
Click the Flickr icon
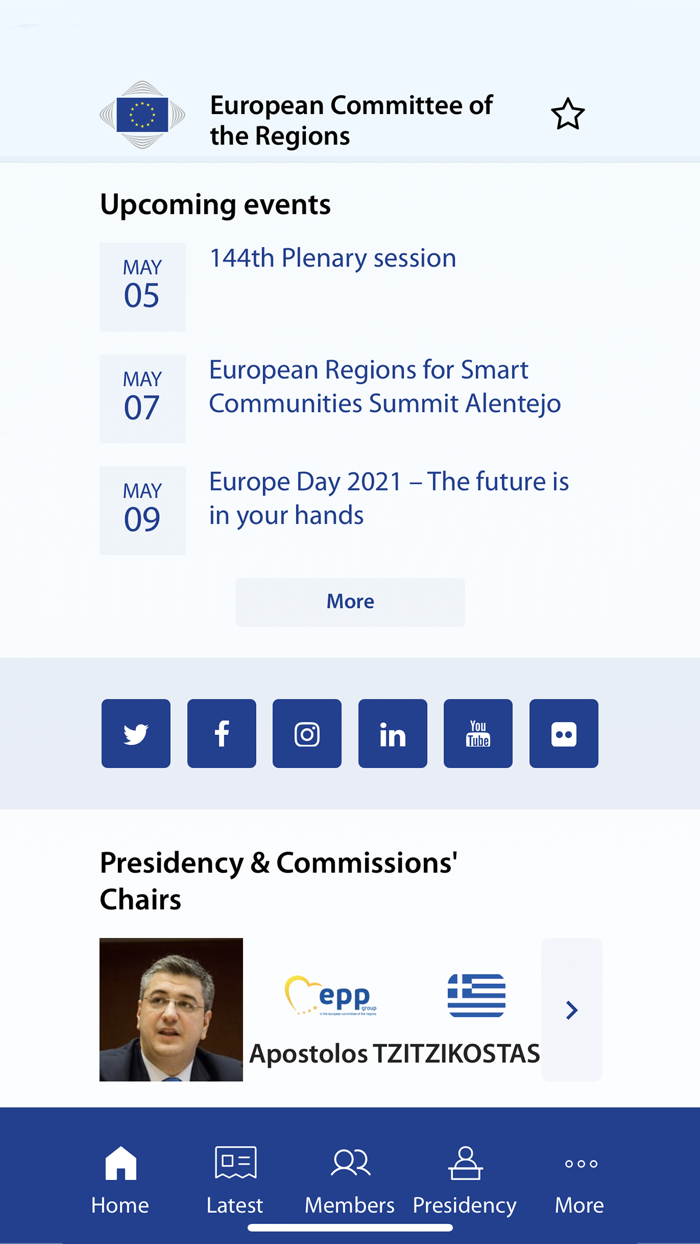click(564, 733)
